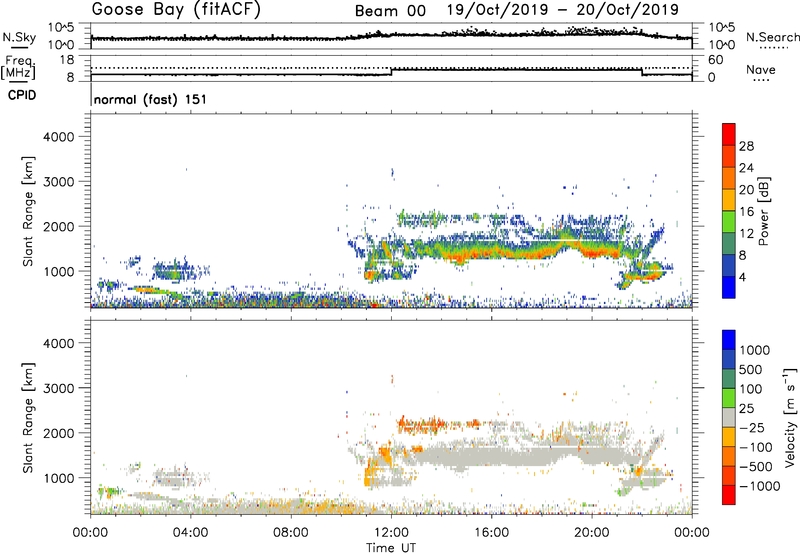Click the 'Time UT' axis title
Screen dimensions: 800x554
click(391, 548)
